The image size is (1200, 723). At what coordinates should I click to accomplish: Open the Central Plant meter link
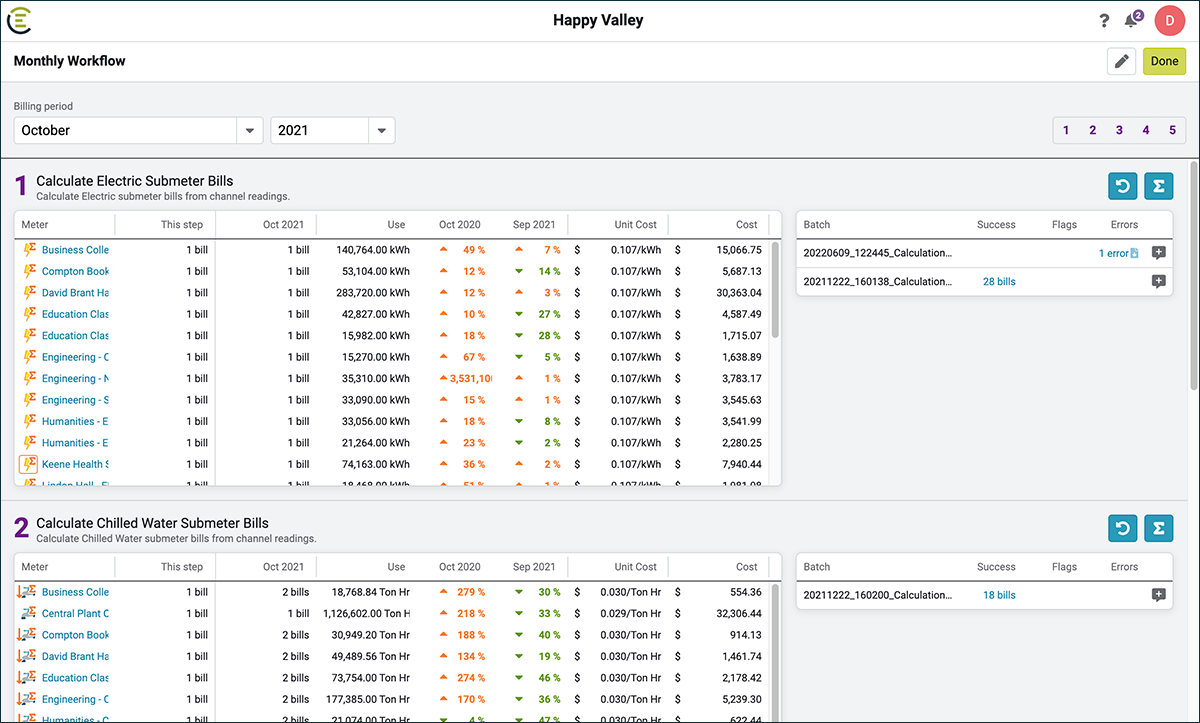click(75, 614)
